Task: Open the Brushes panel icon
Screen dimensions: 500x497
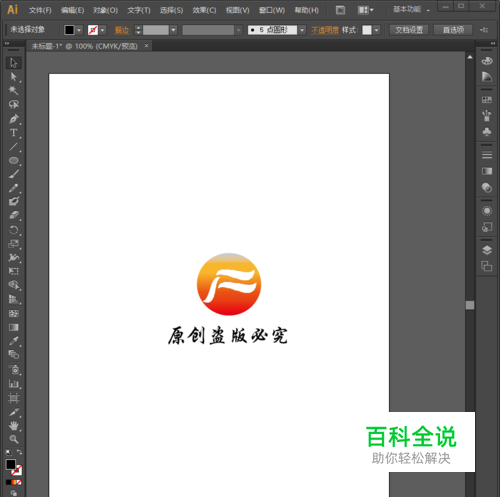Action: (x=487, y=116)
